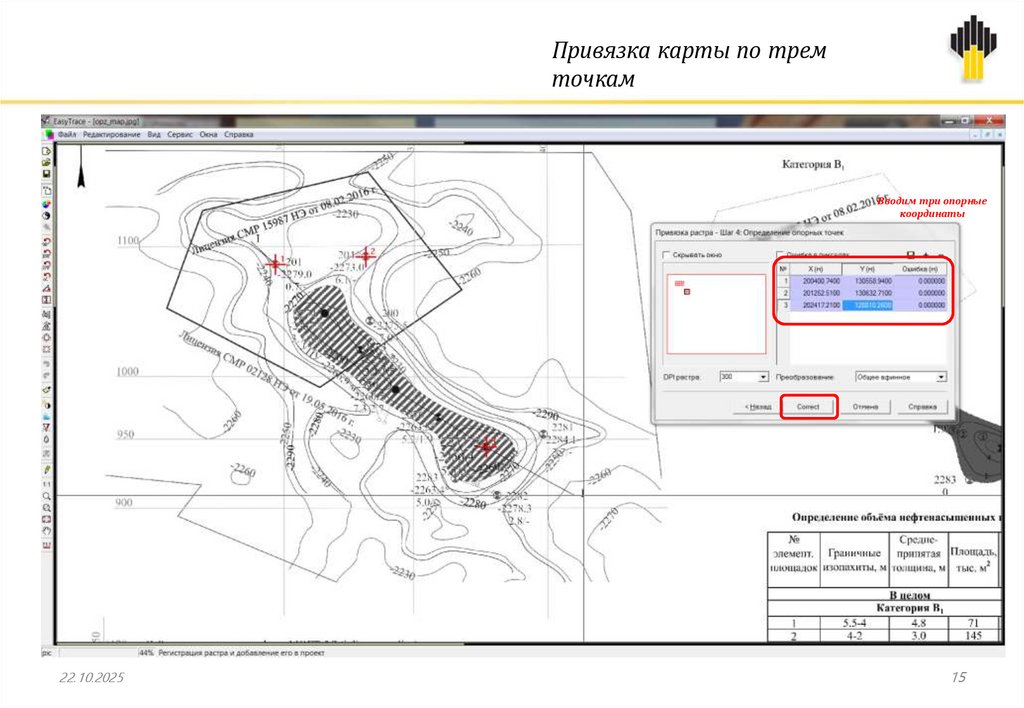Viewport: 1024px width, 708px height.
Task: Select the X cell 201252.5100 in row 2
Action: [x=816, y=293]
